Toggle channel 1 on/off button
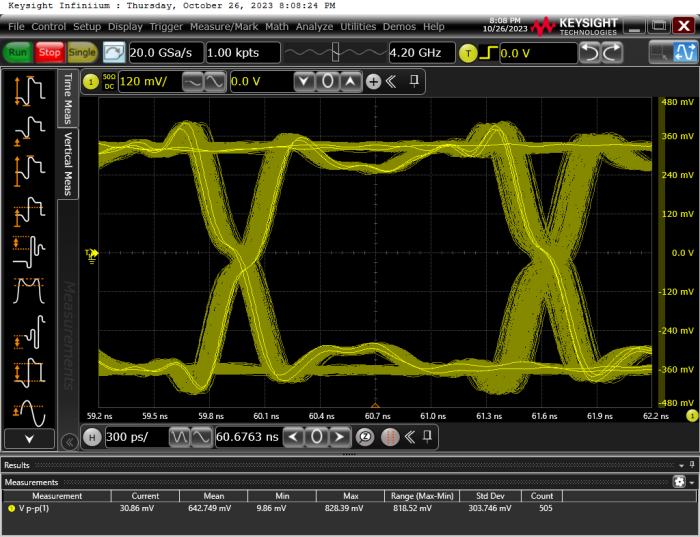This screenshot has height=537, width=700. click(91, 81)
